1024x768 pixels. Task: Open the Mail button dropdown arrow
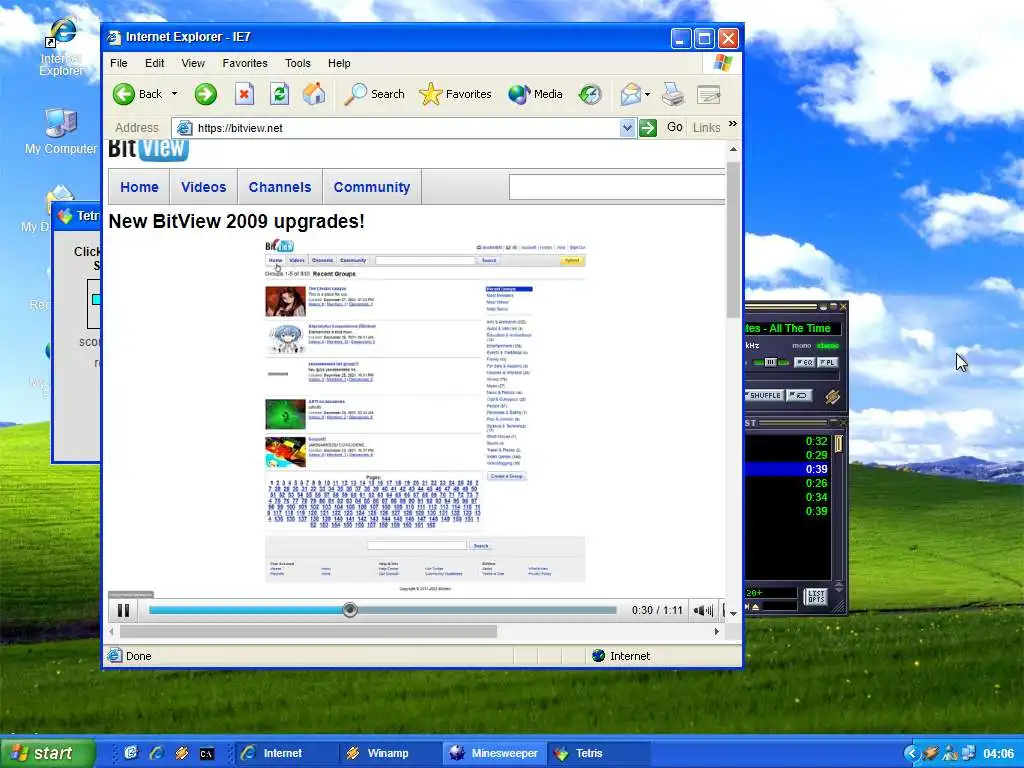(647, 94)
